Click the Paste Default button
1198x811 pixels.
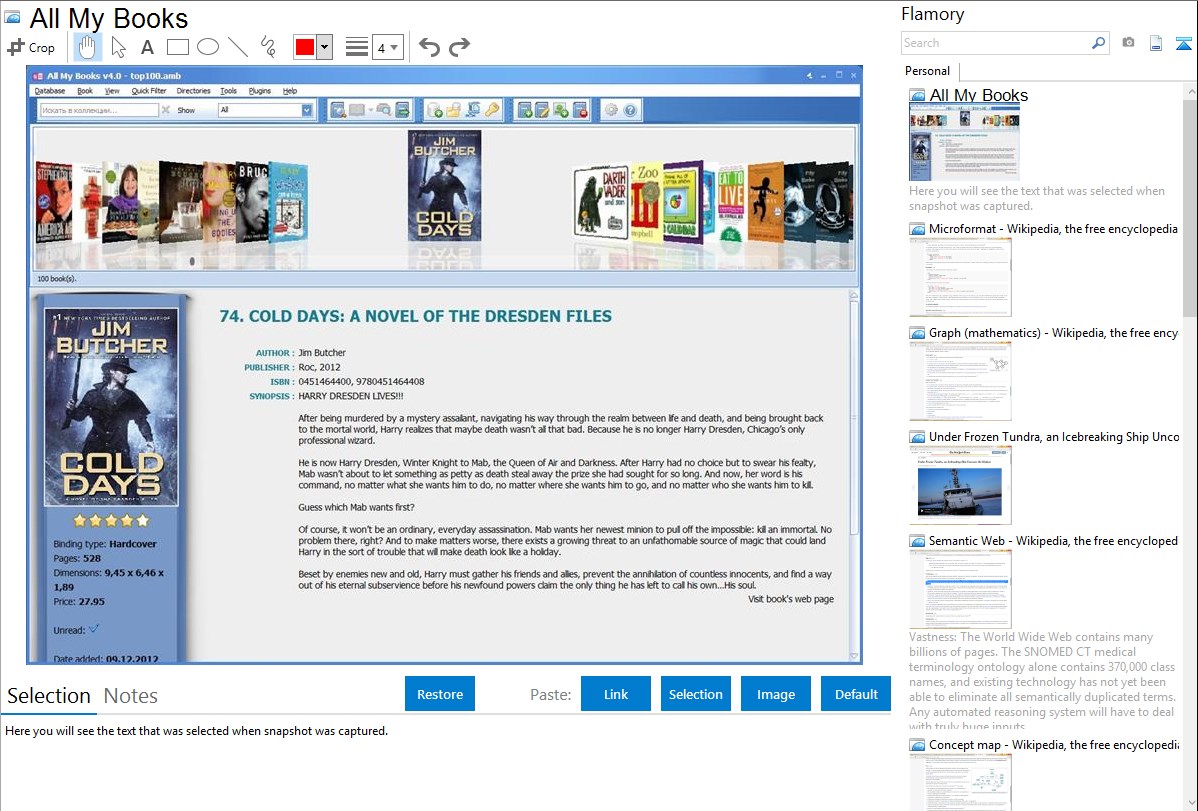(x=856, y=694)
